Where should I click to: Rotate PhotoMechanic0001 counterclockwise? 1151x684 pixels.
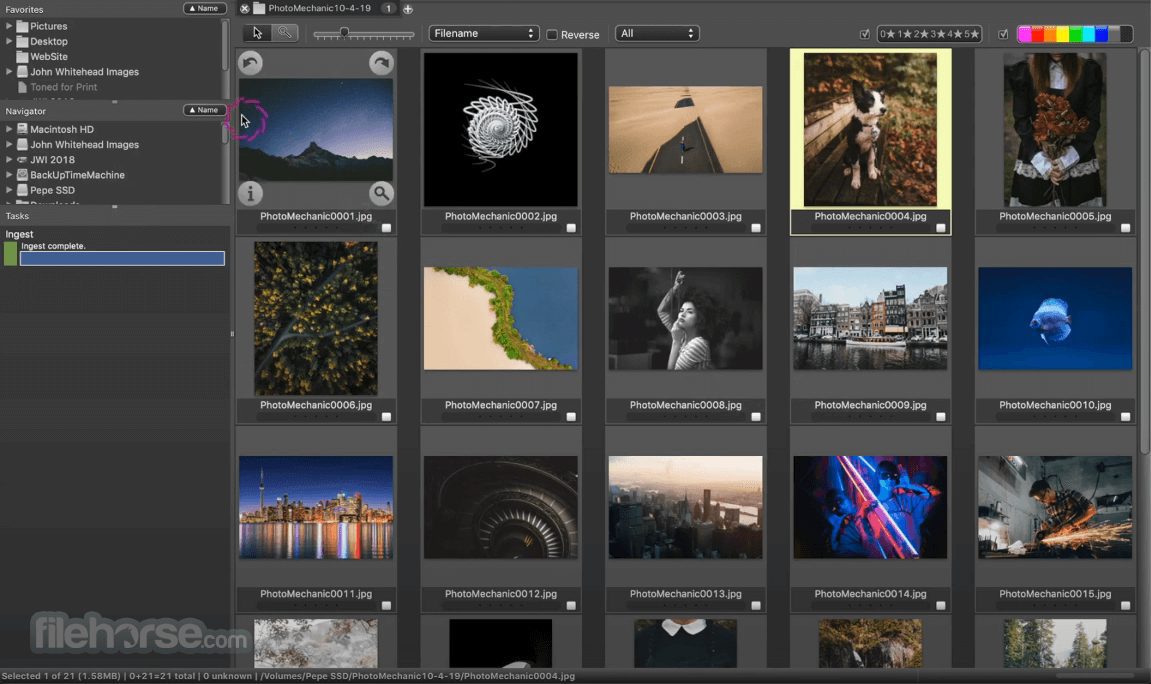(x=250, y=63)
